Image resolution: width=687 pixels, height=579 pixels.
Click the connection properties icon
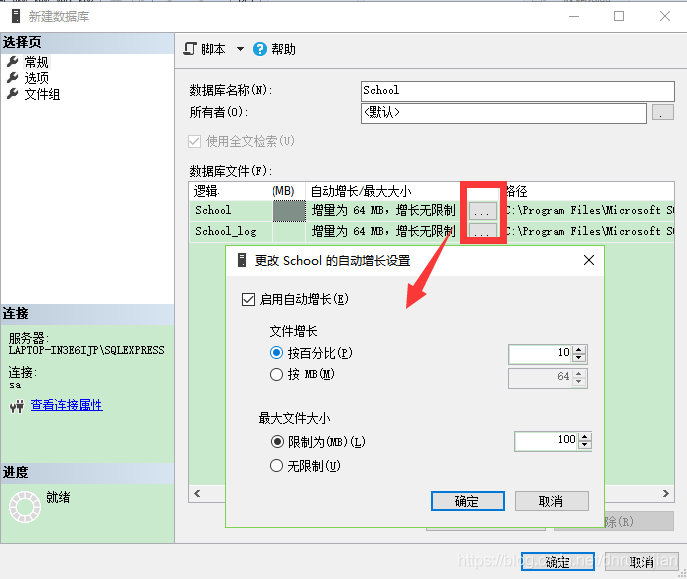tap(16, 406)
